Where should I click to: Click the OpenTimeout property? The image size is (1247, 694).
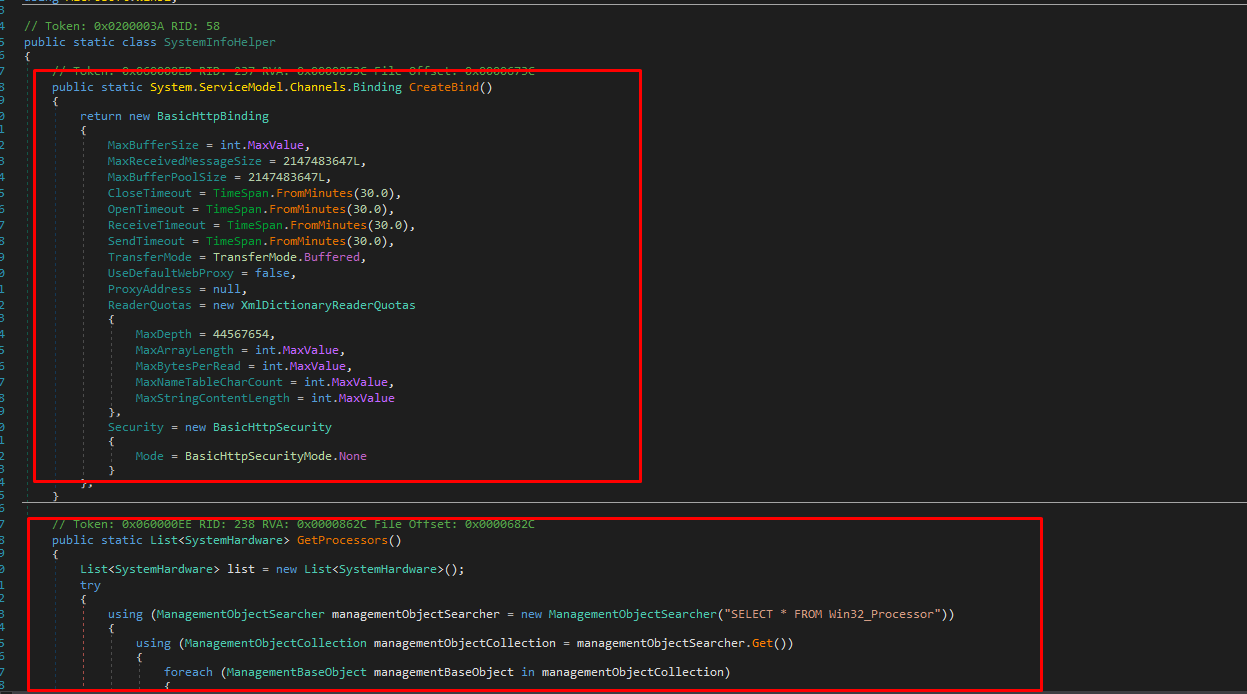[146, 209]
